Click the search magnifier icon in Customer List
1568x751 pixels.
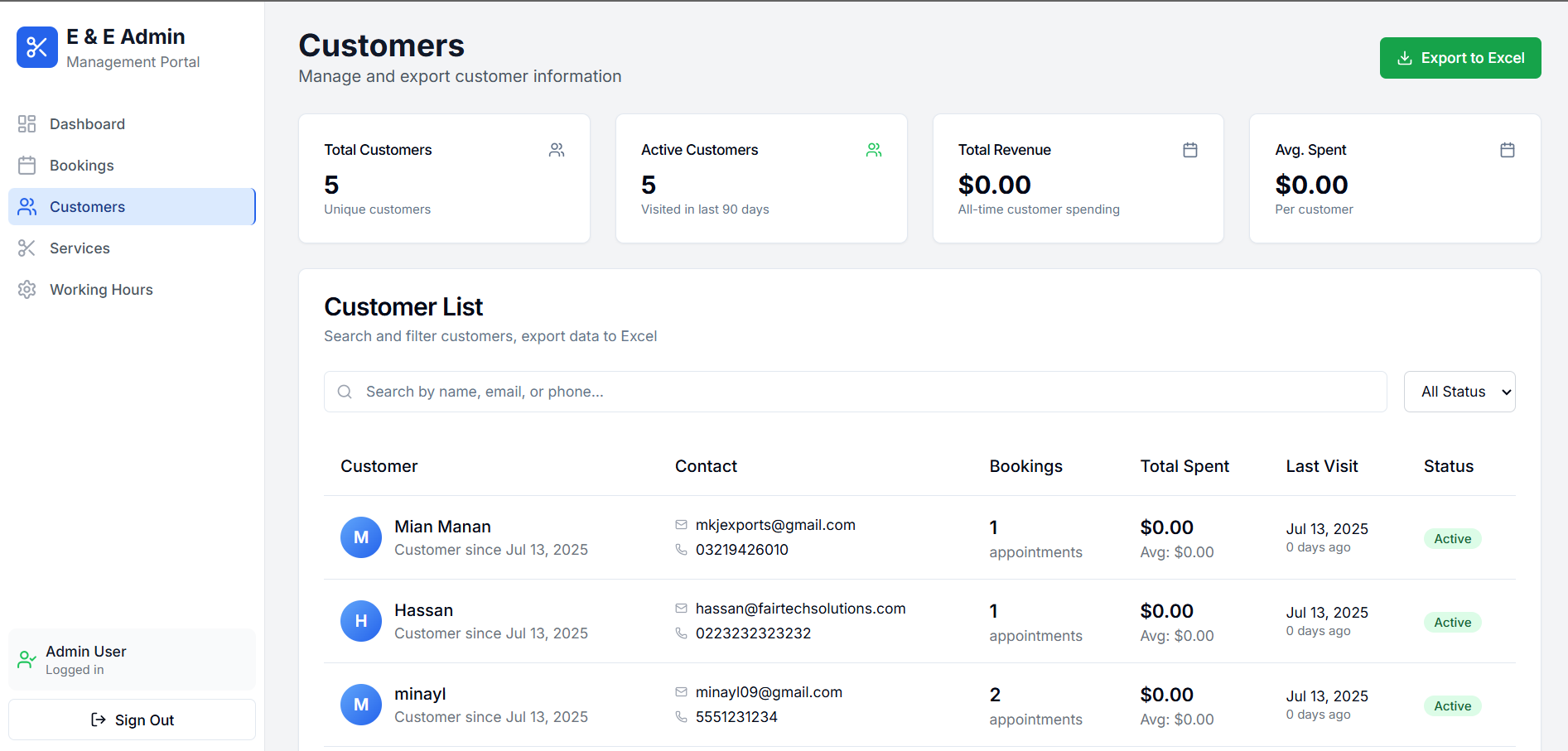point(345,391)
